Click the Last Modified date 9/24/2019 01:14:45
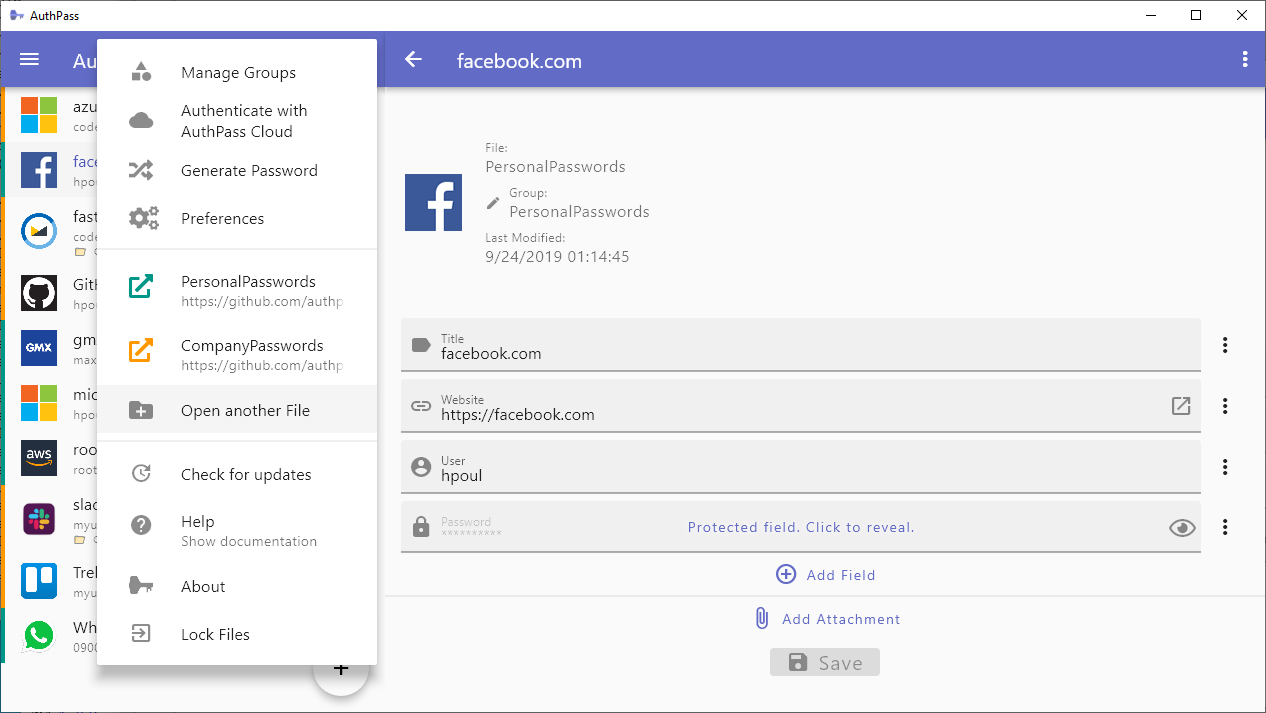The width and height of the screenshot is (1266, 713). click(x=557, y=256)
